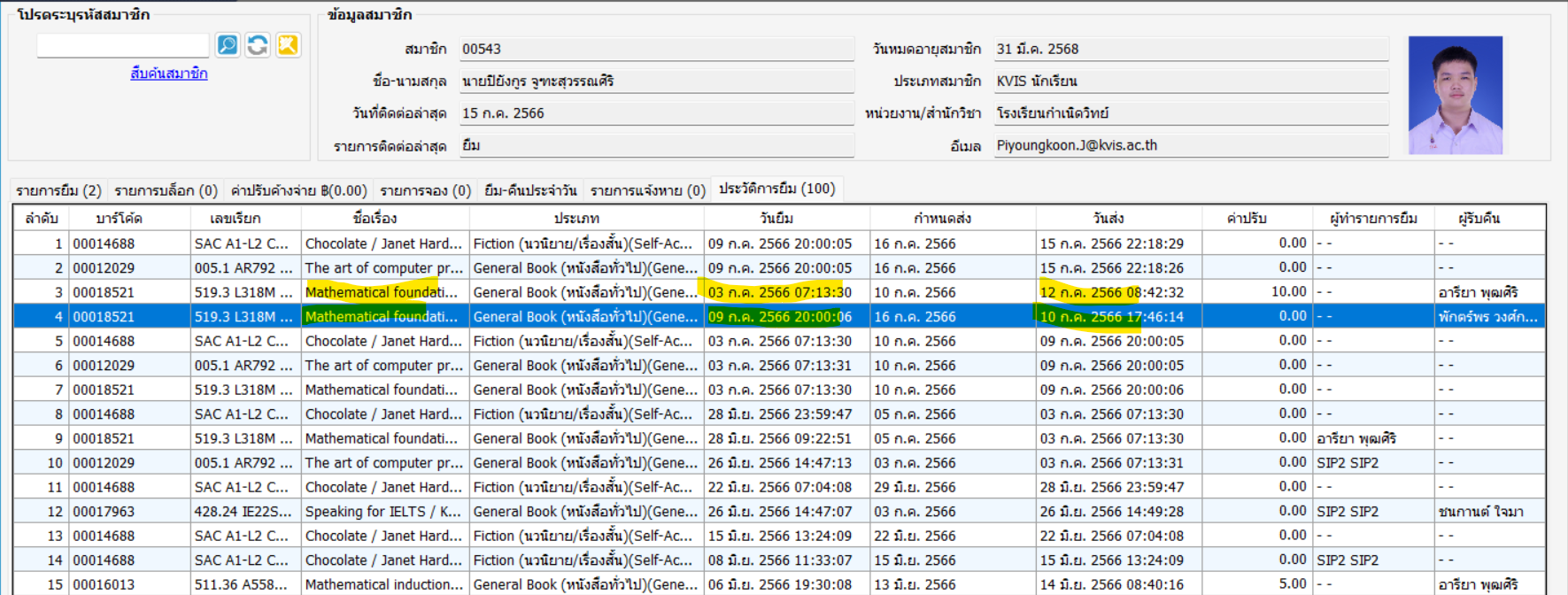Click the สืบค้นสมาชิก member search link

pos(168,73)
